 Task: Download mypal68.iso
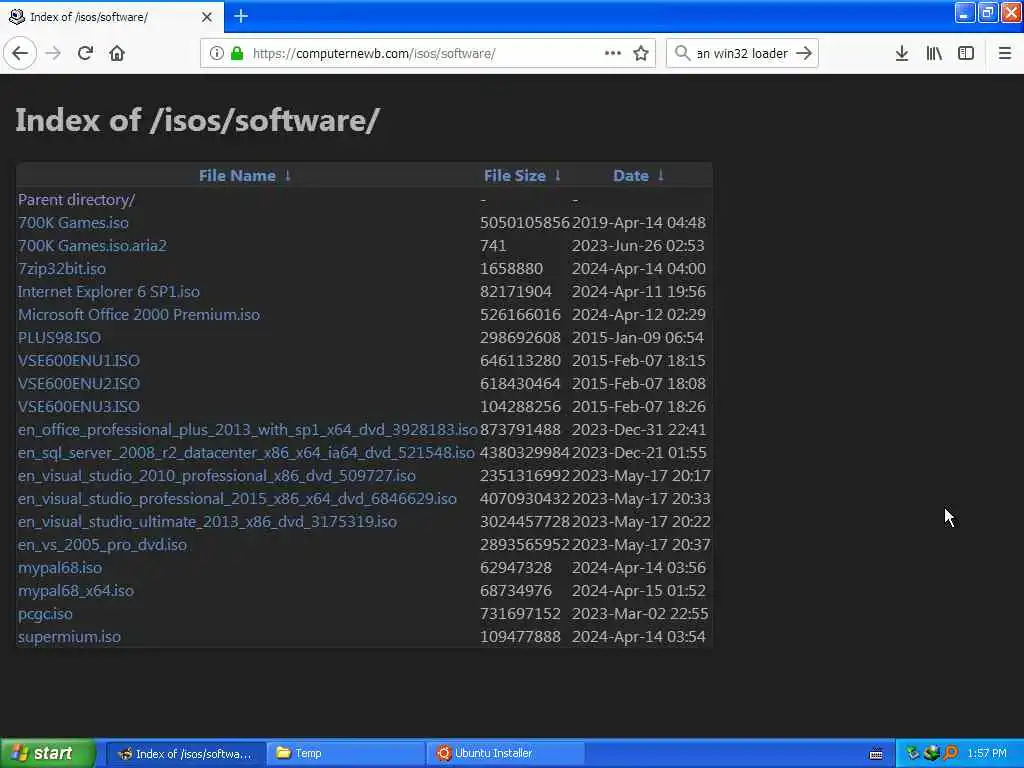pos(59,568)
